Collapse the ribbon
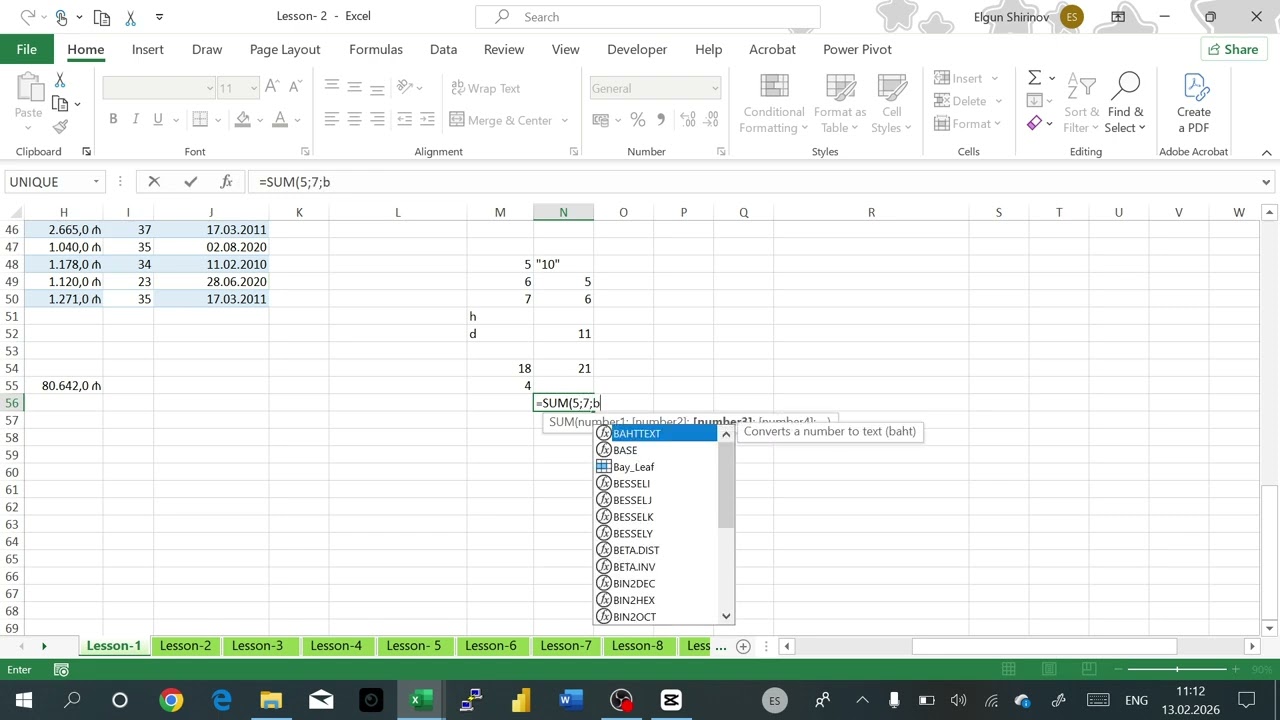 (1266, 152)
